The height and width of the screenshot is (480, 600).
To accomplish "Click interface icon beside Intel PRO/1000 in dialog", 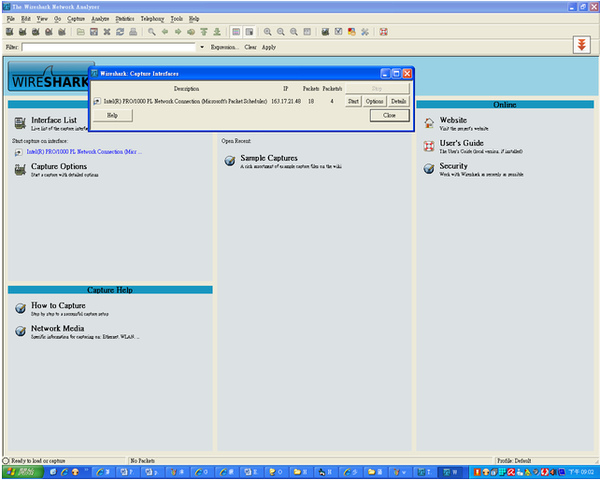I will coord(97,101).
